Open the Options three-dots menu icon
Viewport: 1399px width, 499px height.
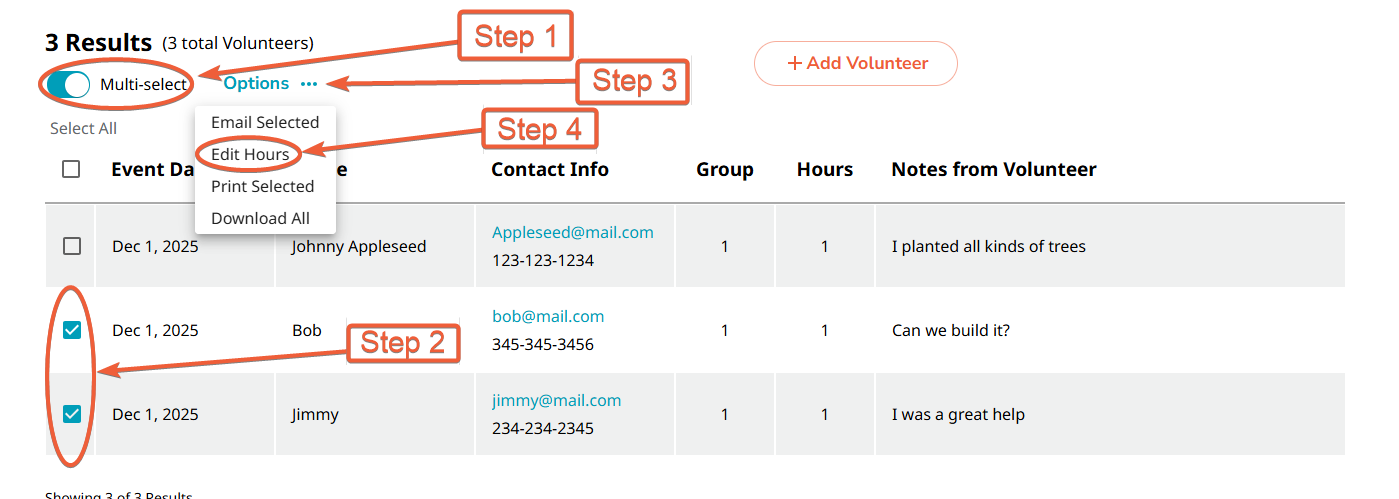coord(308,84)
